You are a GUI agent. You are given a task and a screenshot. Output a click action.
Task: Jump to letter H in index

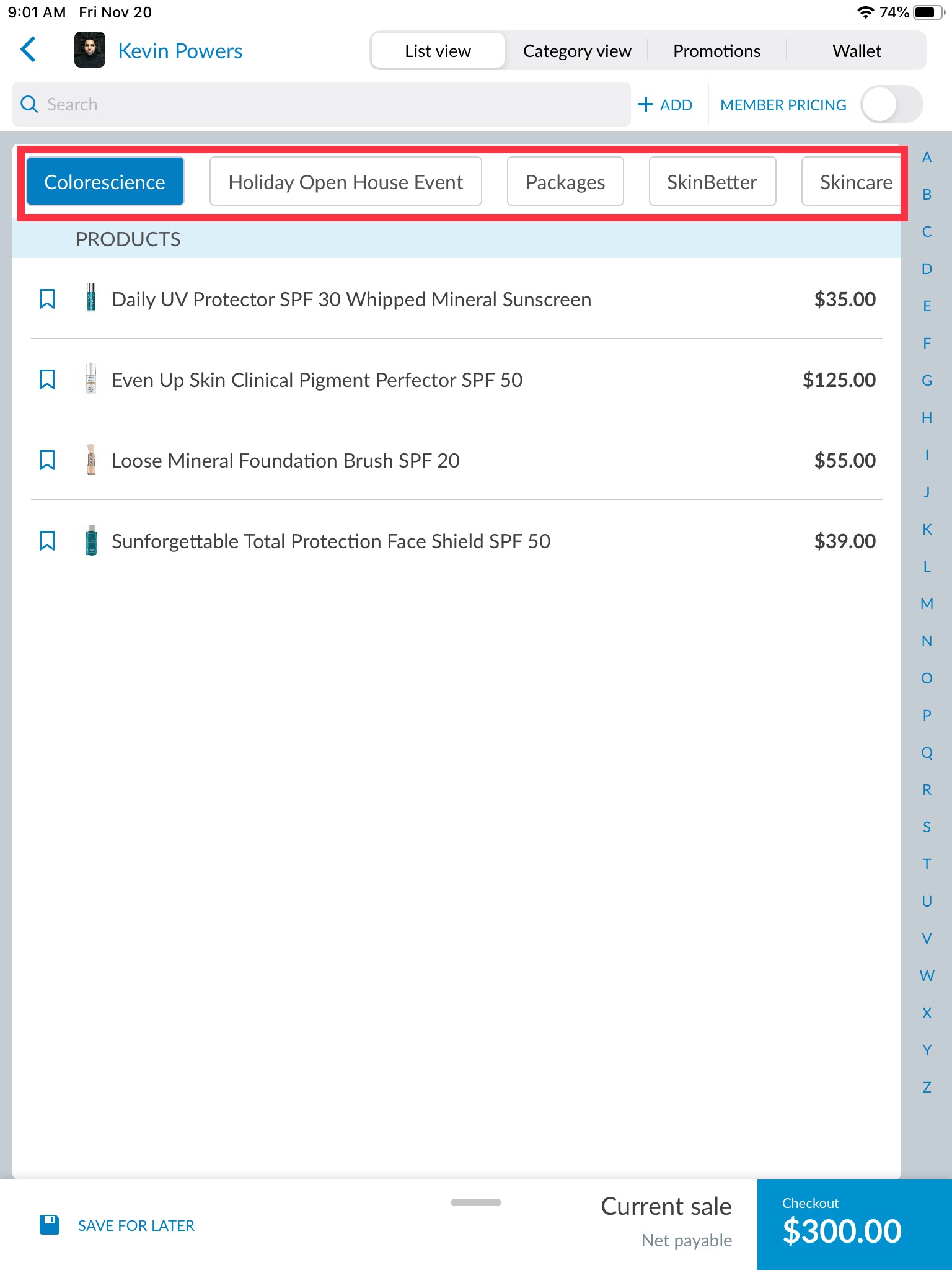coord(927,418)
